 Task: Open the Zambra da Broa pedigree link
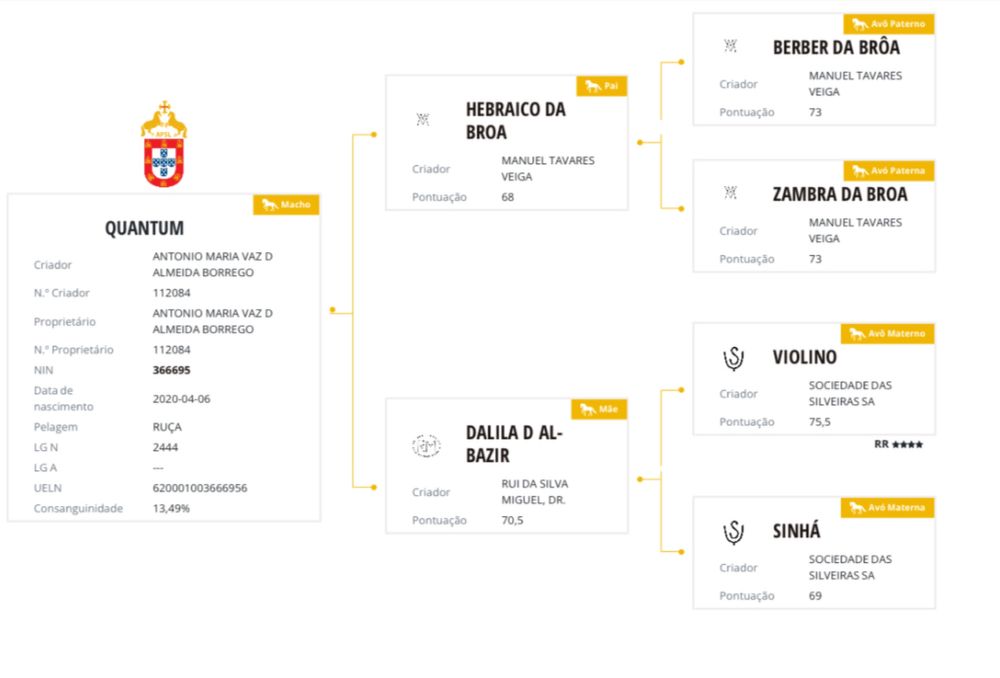pos(840,194)
